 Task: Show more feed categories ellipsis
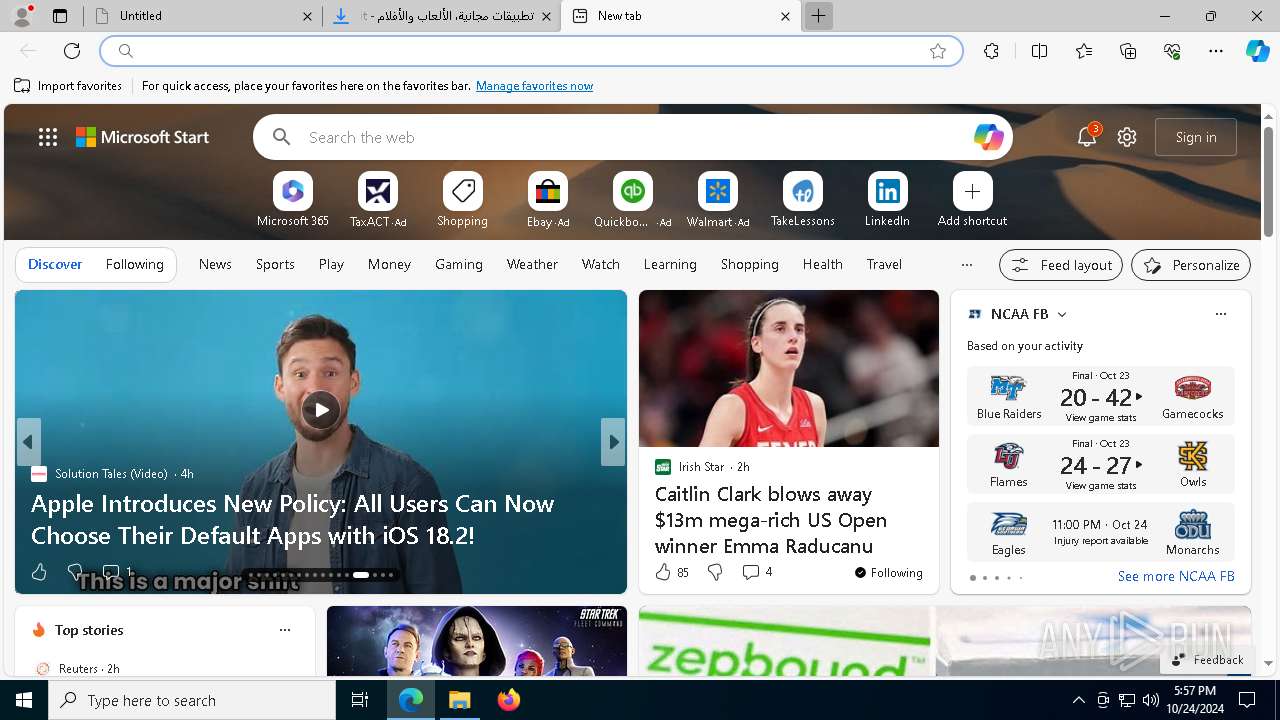click(x=966, y=265)
